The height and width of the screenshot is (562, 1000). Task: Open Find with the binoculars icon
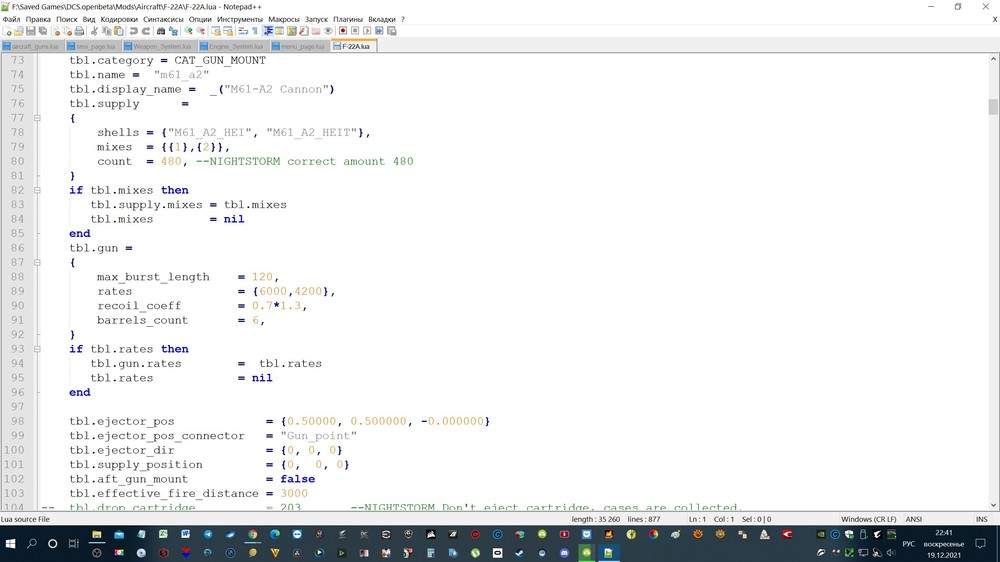tap(161, 31)
